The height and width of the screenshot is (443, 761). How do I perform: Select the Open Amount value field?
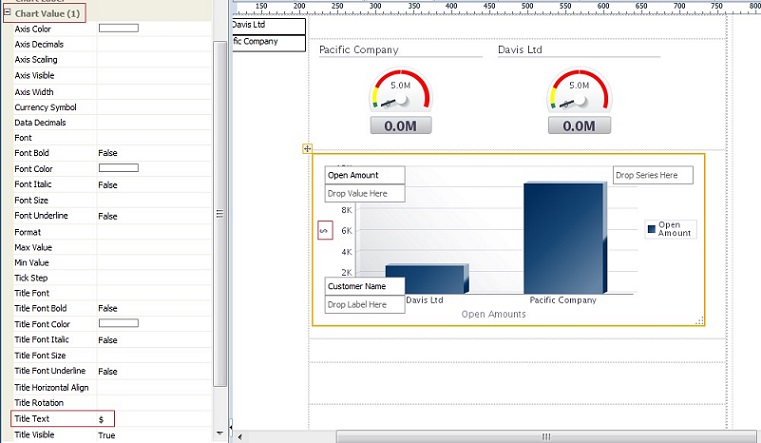tap(364, 175)
